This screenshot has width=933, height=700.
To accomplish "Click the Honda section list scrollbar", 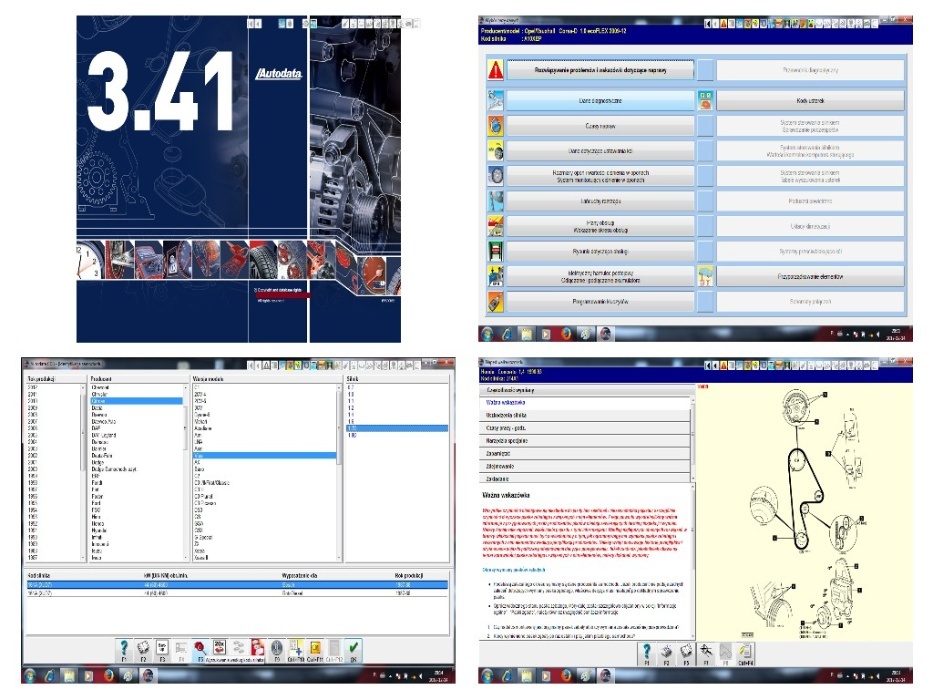I will pos(692,439).
